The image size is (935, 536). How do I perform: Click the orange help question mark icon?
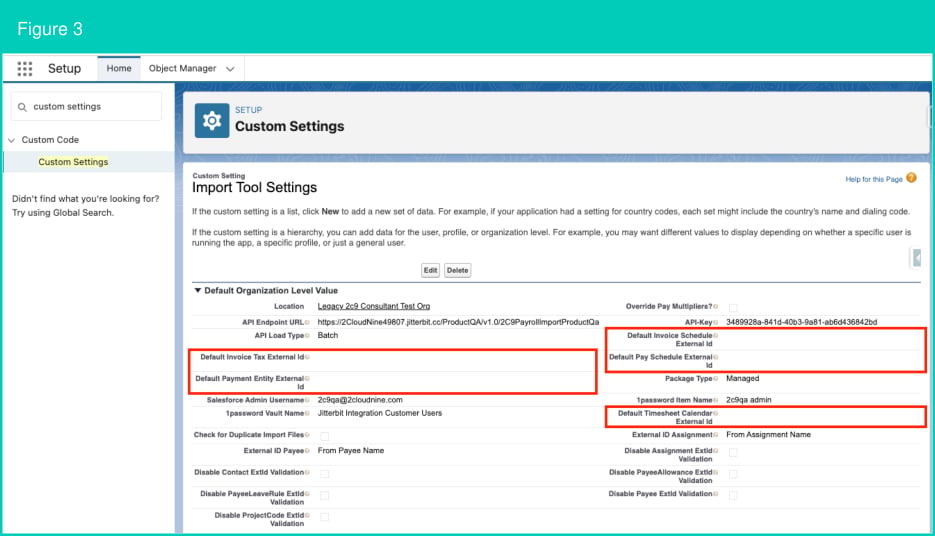tap(911, 178)
